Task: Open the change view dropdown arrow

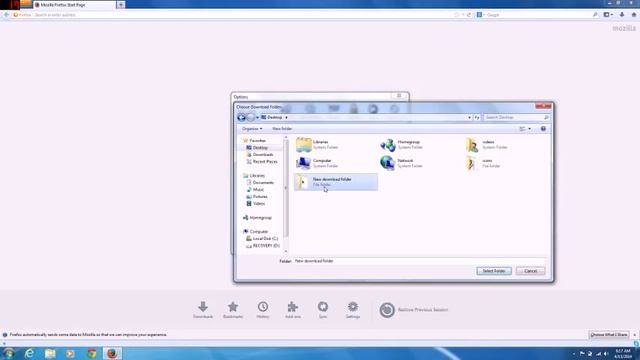Action: coord(529,129)
